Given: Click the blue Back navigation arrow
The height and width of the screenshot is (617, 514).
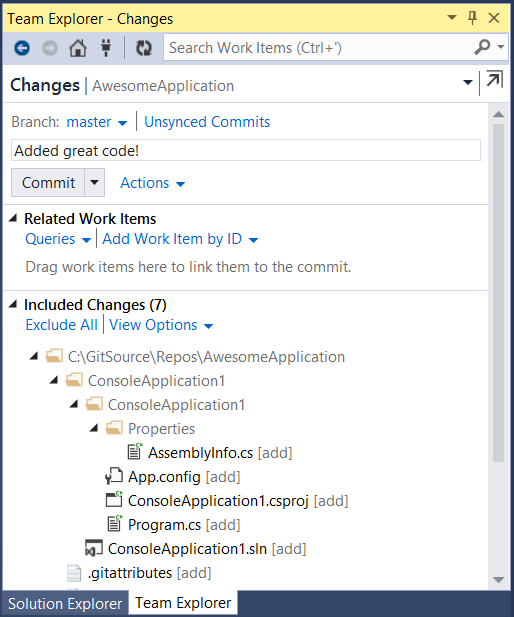Looking at the screenshot, I should 22,48.
